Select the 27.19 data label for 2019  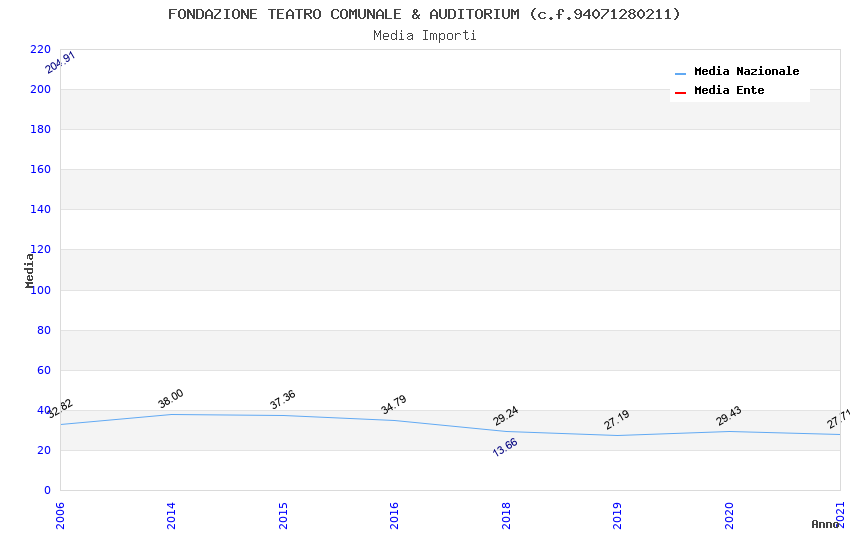tap(617, 420)
